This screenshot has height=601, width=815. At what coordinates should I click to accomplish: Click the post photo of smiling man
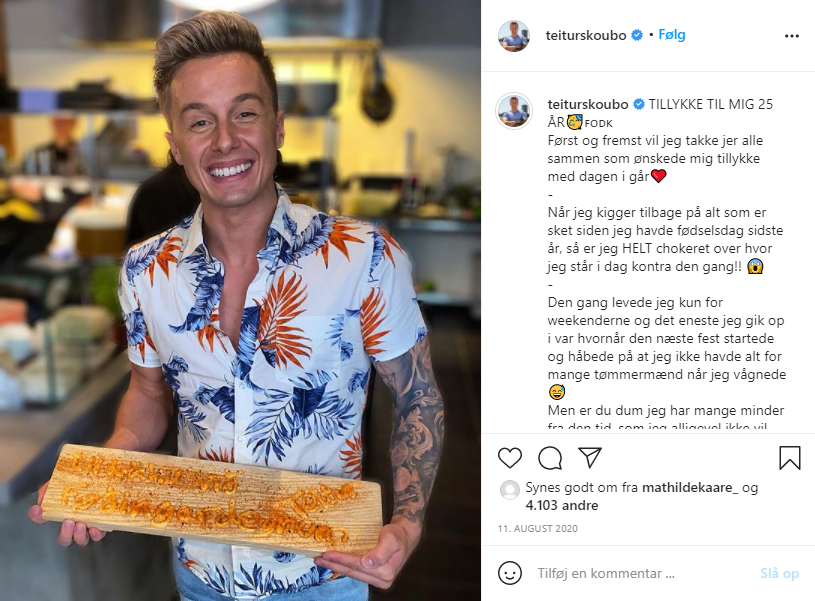pos(240,300)
